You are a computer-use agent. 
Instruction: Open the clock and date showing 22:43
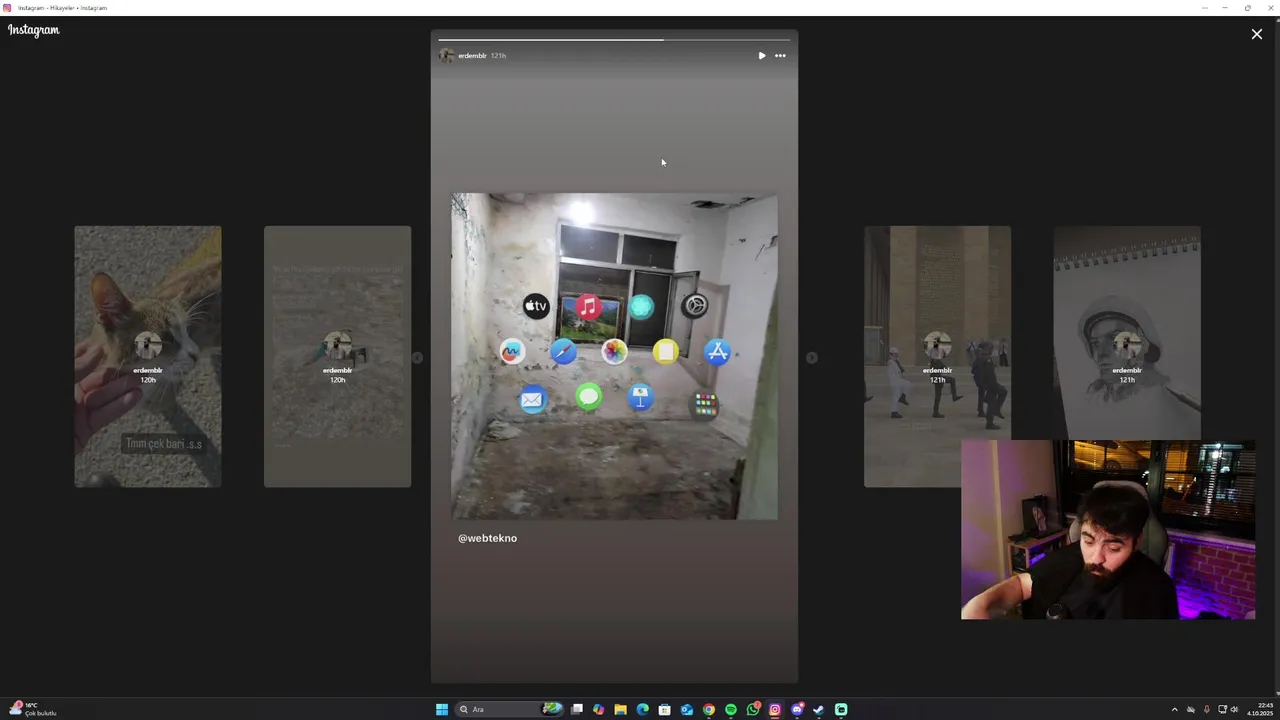coord(1260,709)
